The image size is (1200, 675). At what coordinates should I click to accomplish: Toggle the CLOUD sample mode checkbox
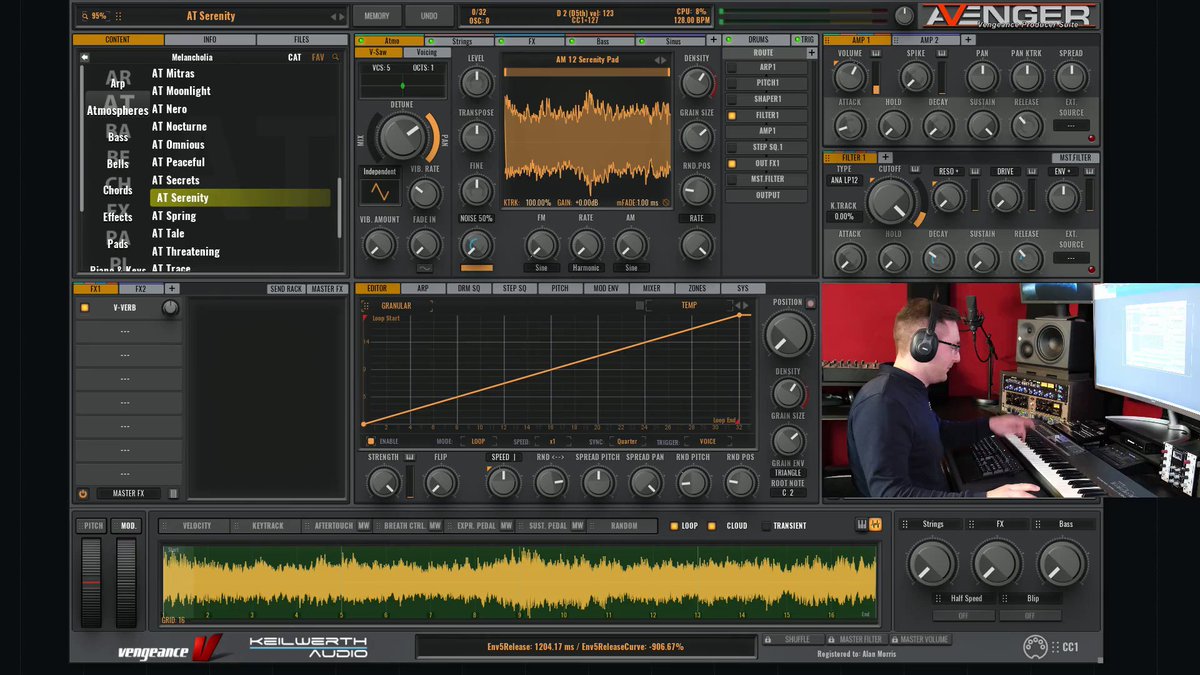(712, 525)
